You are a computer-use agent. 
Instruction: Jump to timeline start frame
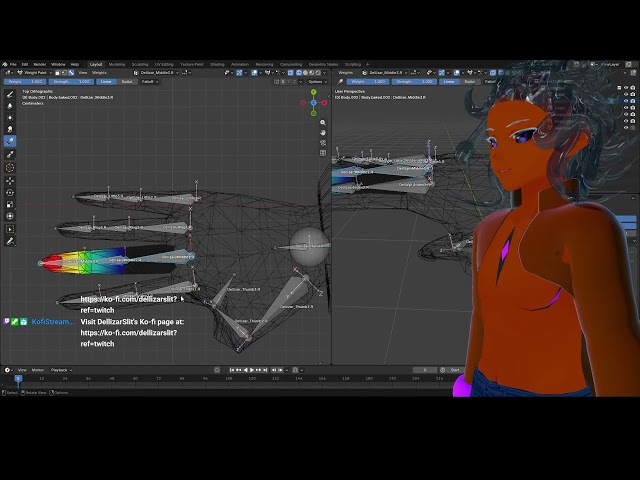(232, 370)
